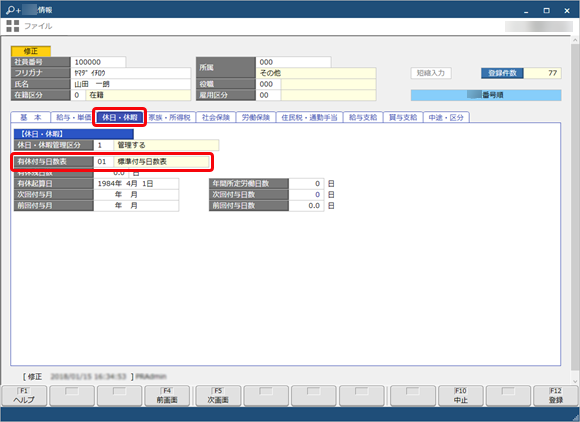
Task: Open the 住民税・通勤手当 tab
Action: (x=310, y=117)
